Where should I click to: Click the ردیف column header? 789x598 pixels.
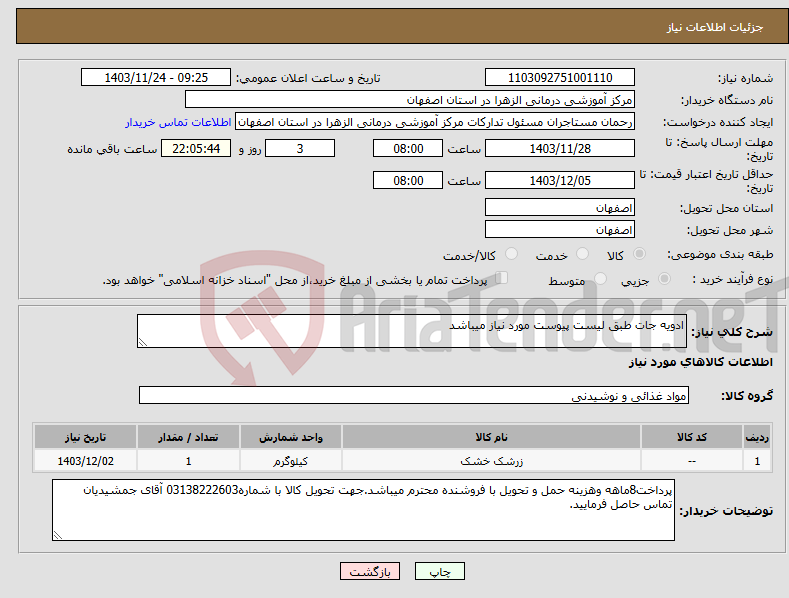click(x=757, y=437)
